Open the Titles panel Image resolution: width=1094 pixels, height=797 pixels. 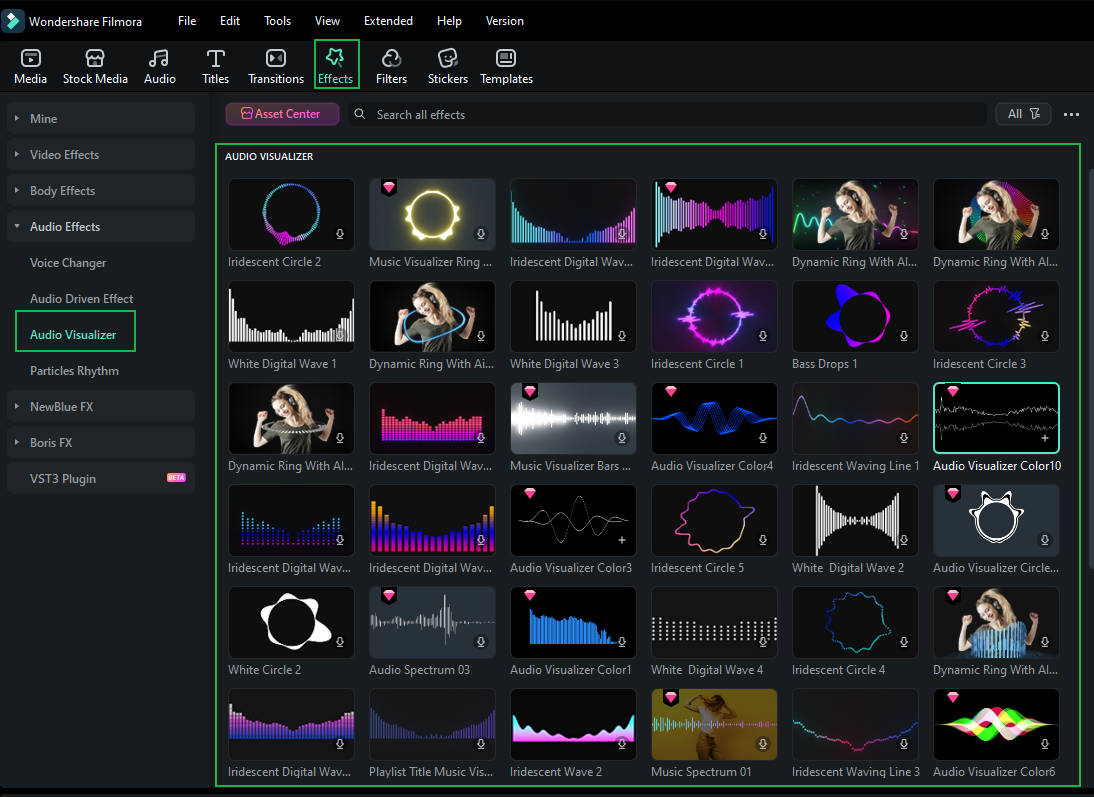(215, 66)
